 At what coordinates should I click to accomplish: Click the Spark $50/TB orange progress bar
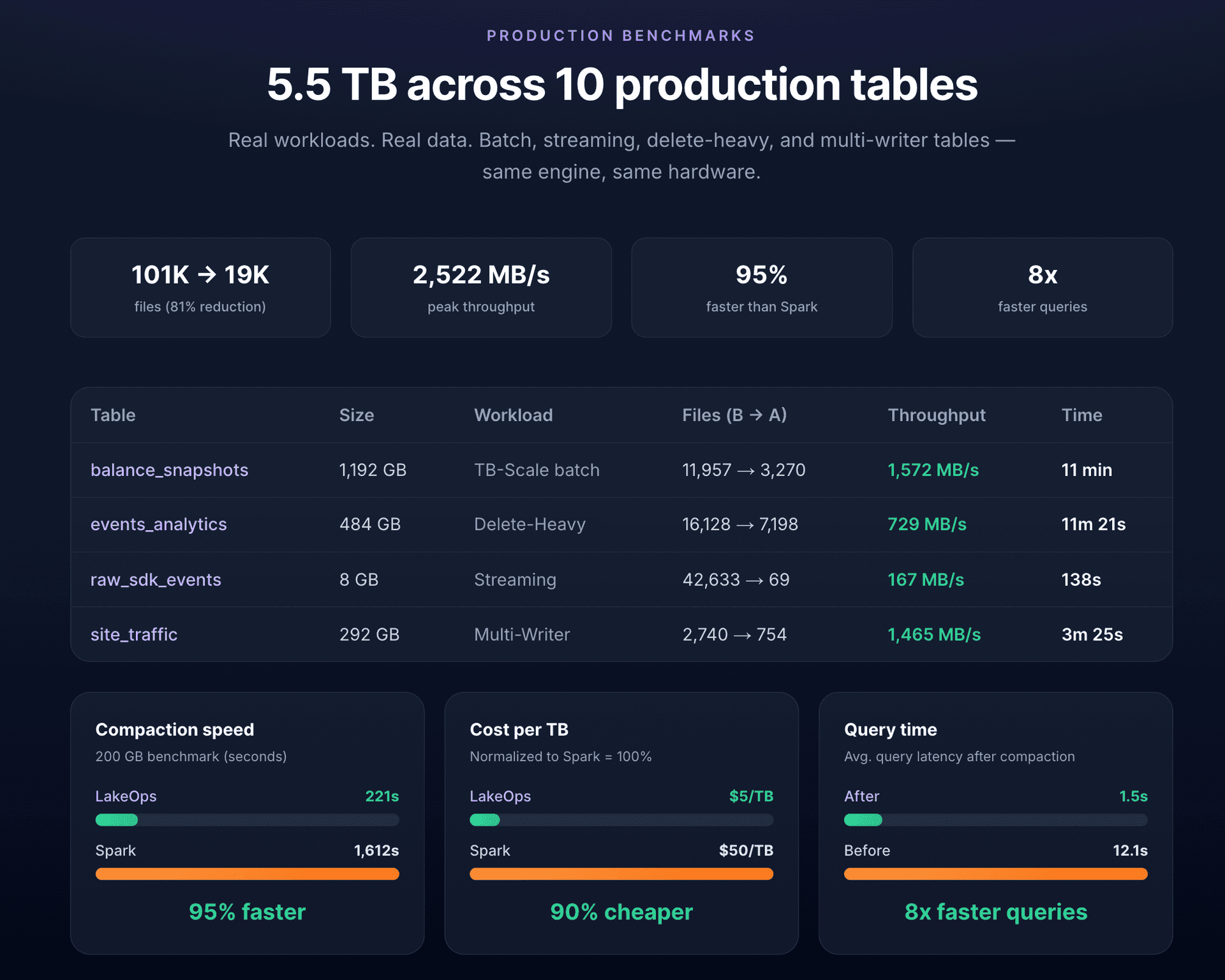(x=621, y=874)
